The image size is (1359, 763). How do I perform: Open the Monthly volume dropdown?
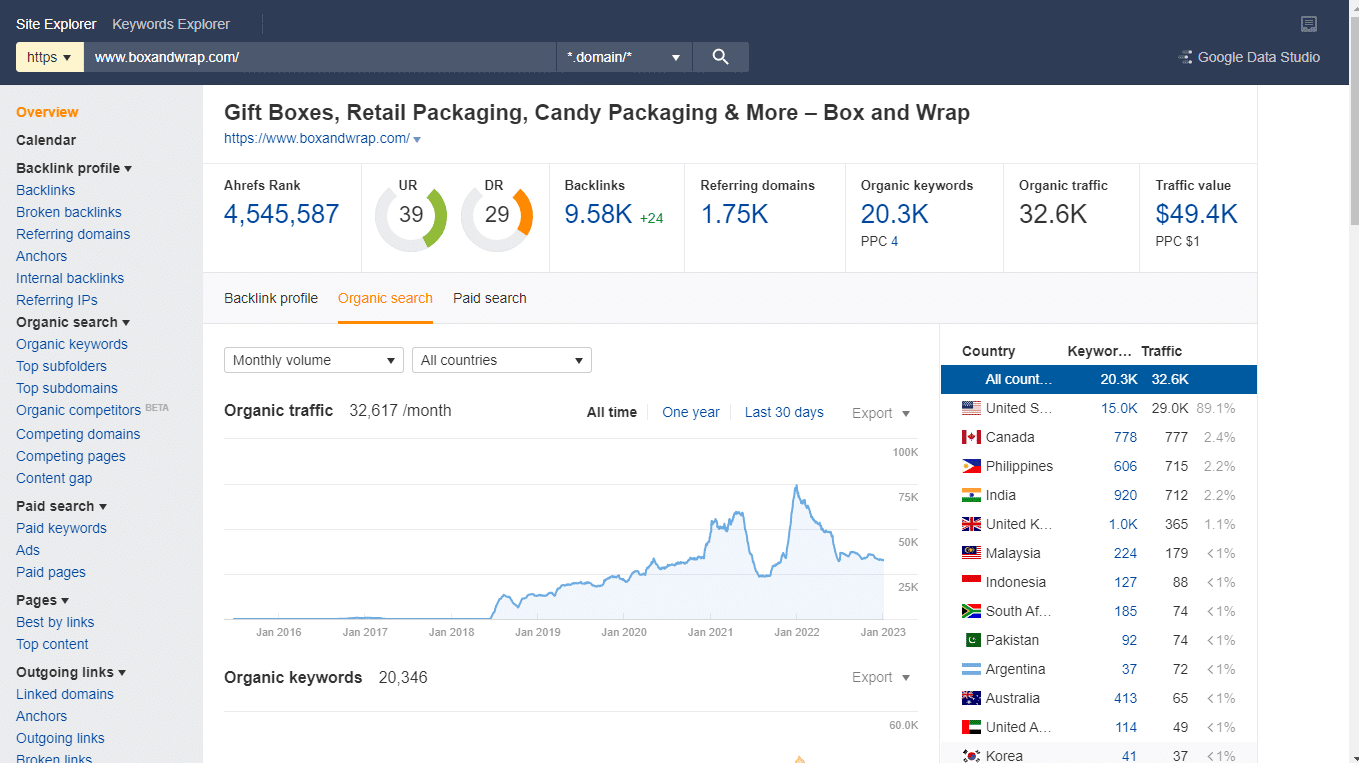coord(313,360)
